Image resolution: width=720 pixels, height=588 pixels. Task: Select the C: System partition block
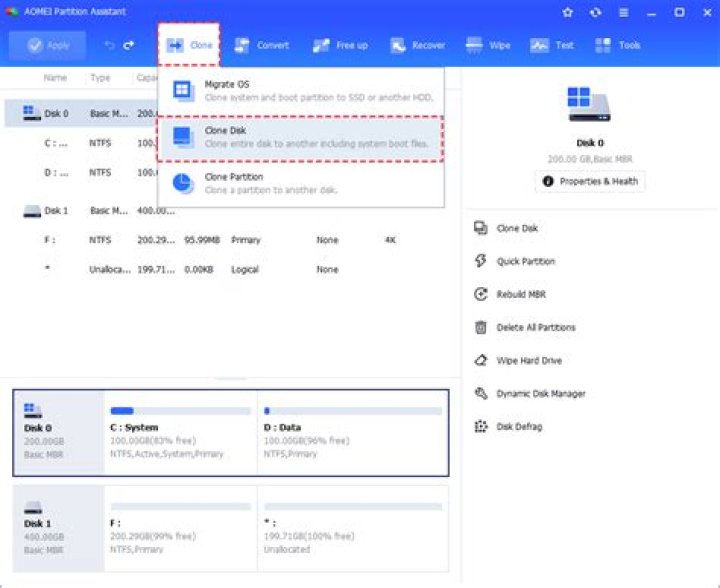(x=180, y=433)
